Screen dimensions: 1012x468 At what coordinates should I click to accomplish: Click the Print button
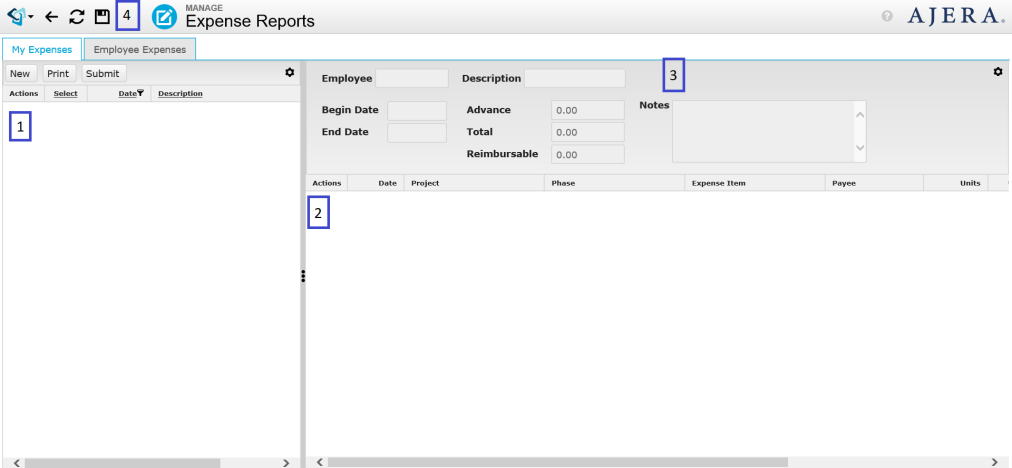pyautogui.click(x=58, y=73)
